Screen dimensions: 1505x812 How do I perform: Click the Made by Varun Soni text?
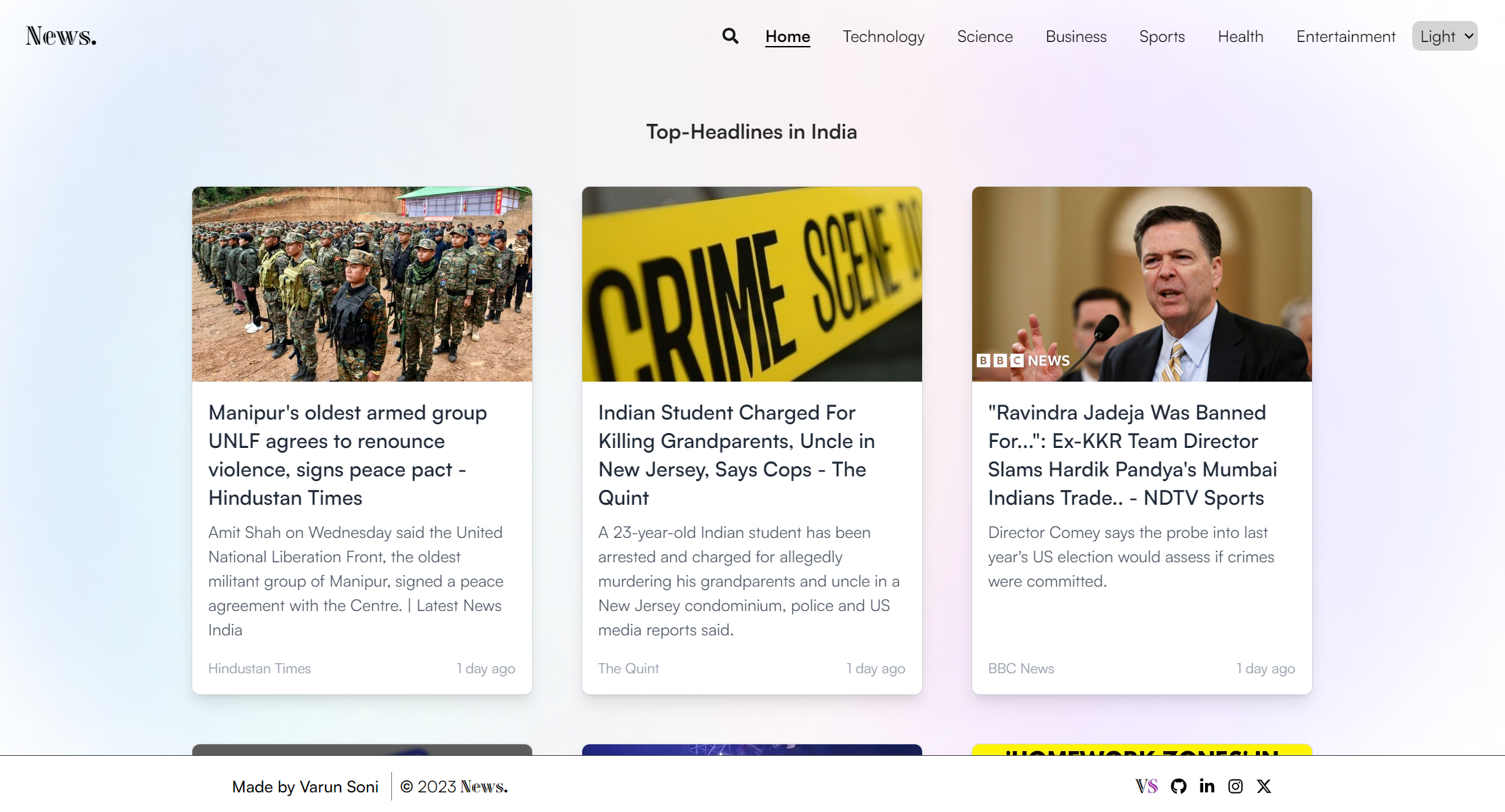click(x=305, y=787)
